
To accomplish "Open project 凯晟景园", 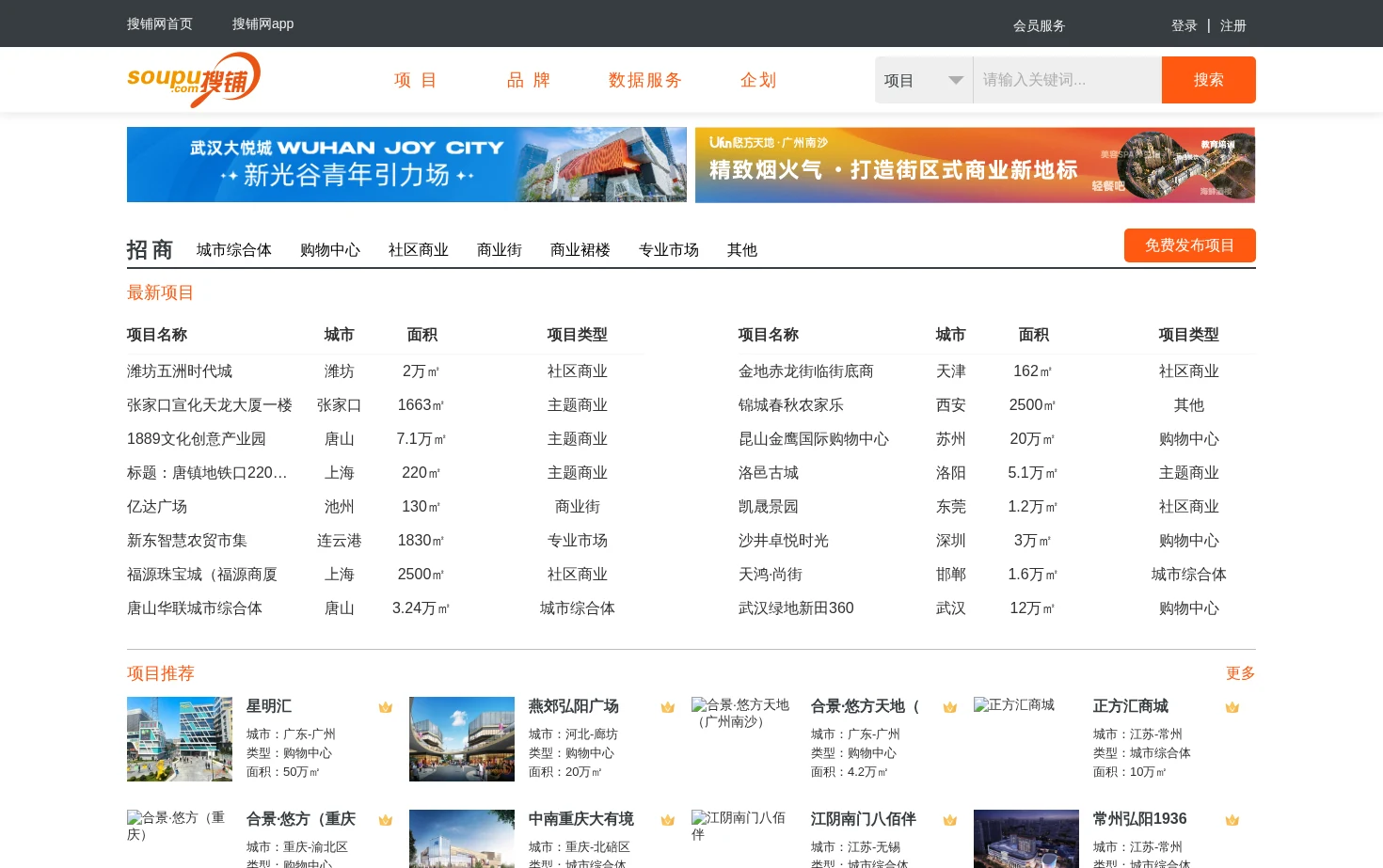I will pyautogui.click(x=769, y=507).
